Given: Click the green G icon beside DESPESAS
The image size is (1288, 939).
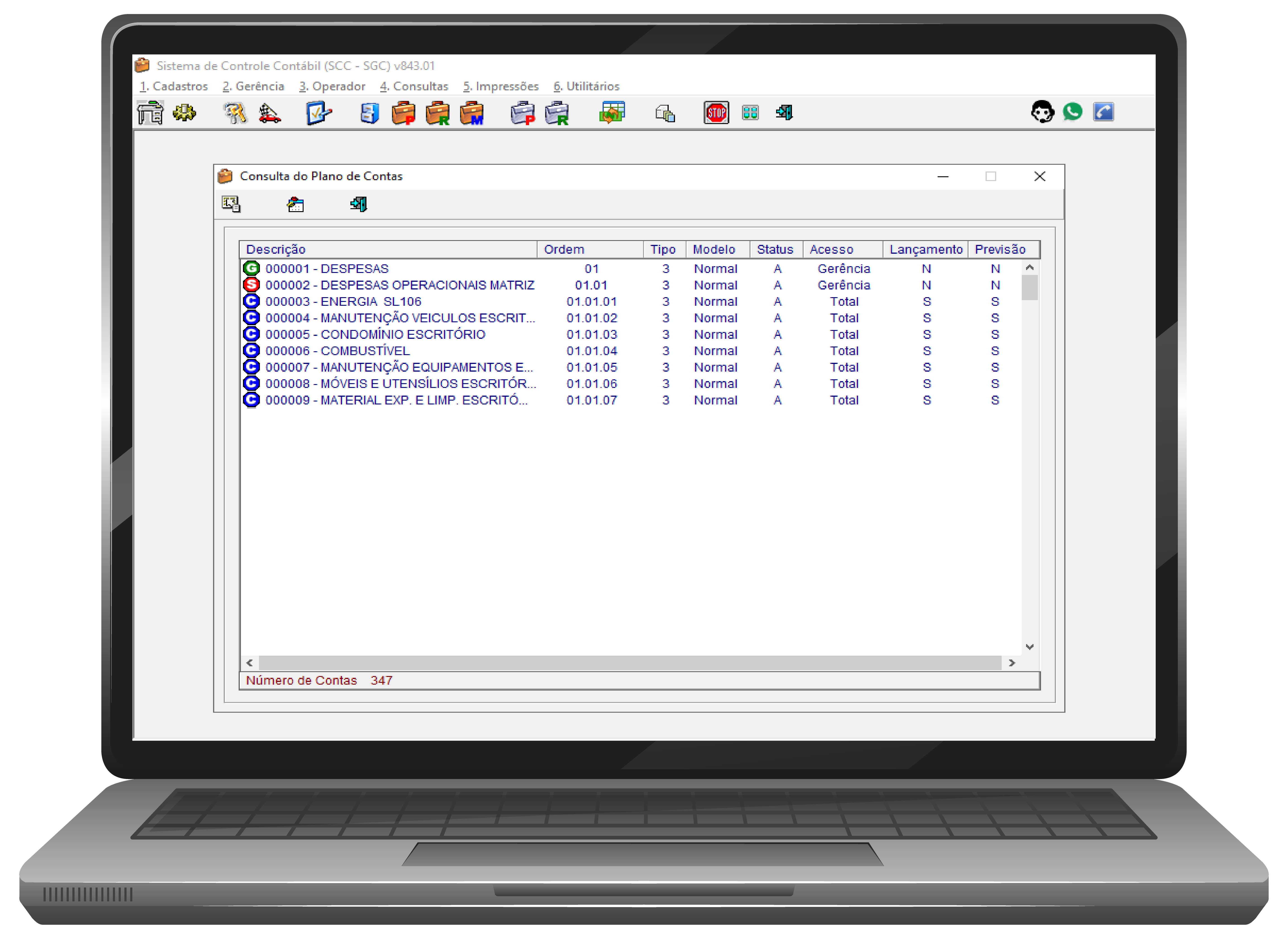Looking at the screenshot, I should pyautogui.click(x=251, y=268).
